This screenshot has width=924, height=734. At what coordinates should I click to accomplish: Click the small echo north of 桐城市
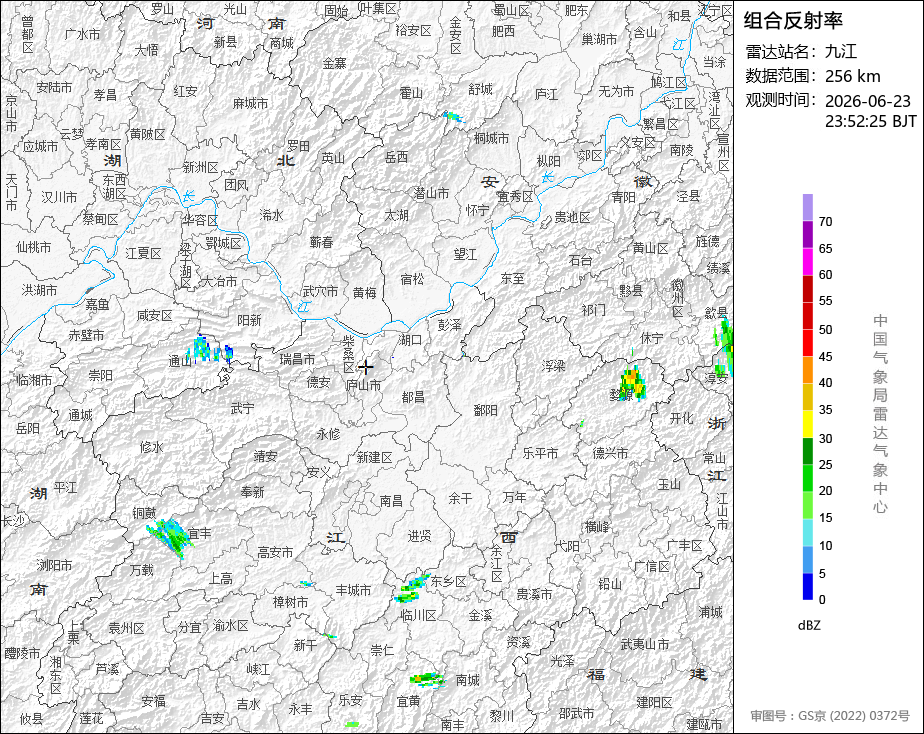(453, 117)
